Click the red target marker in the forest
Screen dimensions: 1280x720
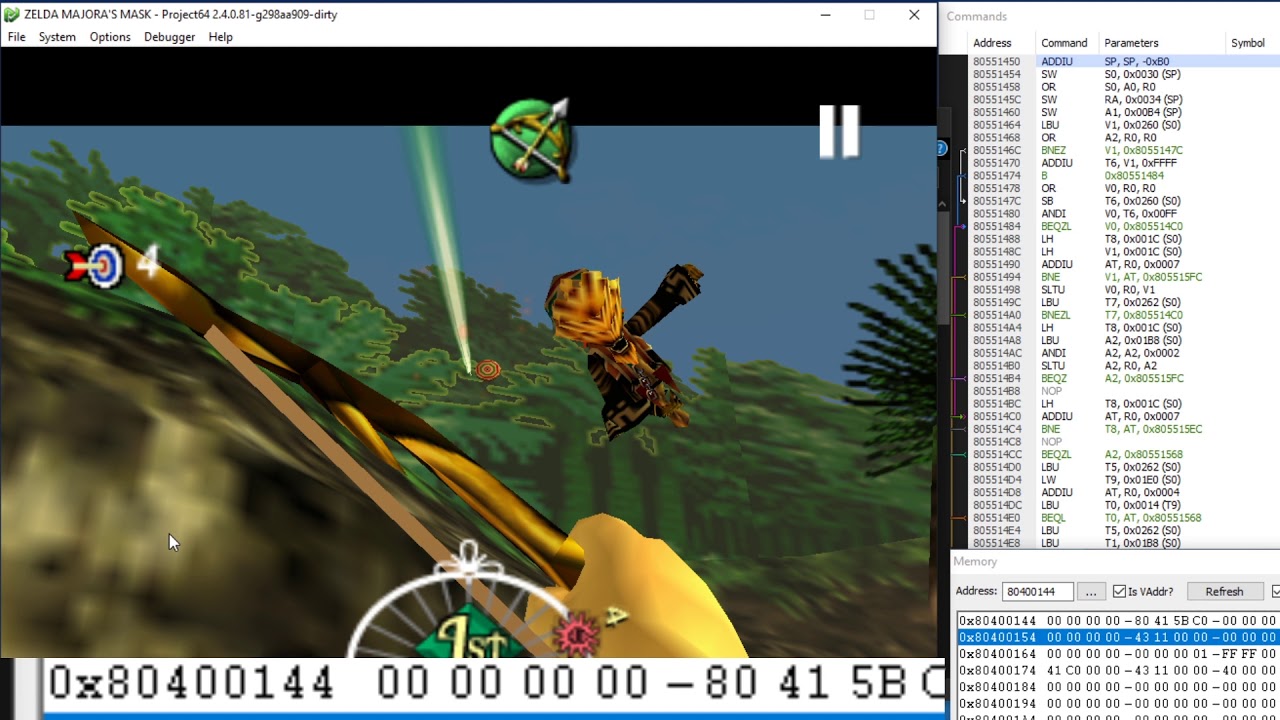tap(487, 370)
